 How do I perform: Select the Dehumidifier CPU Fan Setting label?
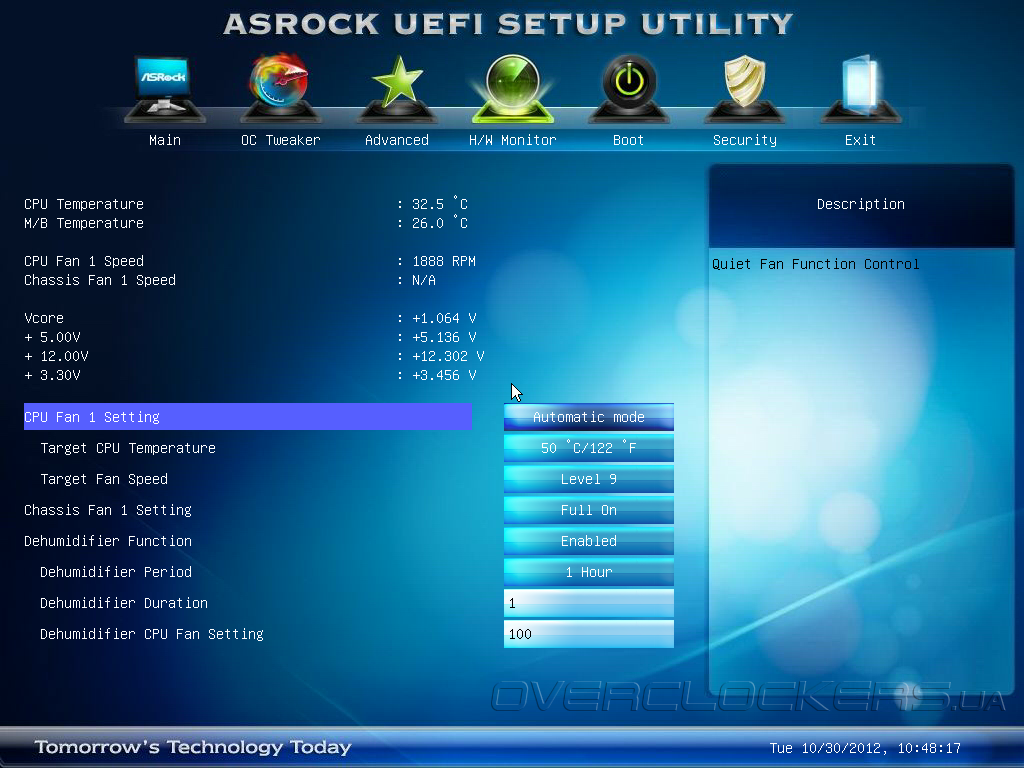[x=152, y=634]
